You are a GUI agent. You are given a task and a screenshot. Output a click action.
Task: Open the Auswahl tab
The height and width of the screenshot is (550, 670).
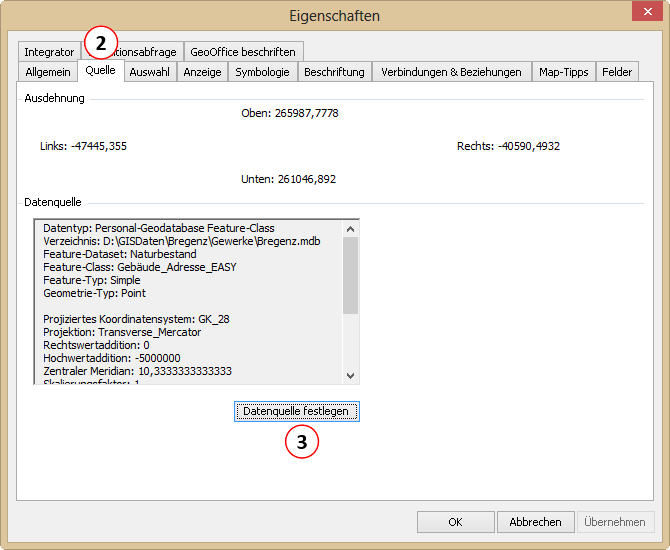coord(150,72)
